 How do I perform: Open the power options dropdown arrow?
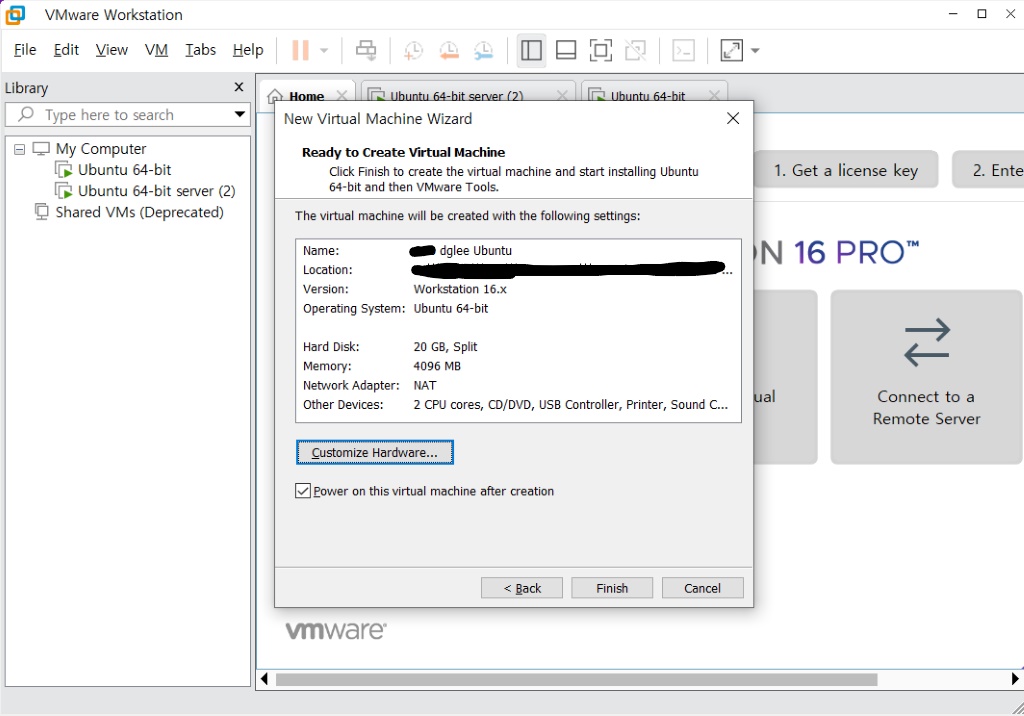(x=324, y=50)
